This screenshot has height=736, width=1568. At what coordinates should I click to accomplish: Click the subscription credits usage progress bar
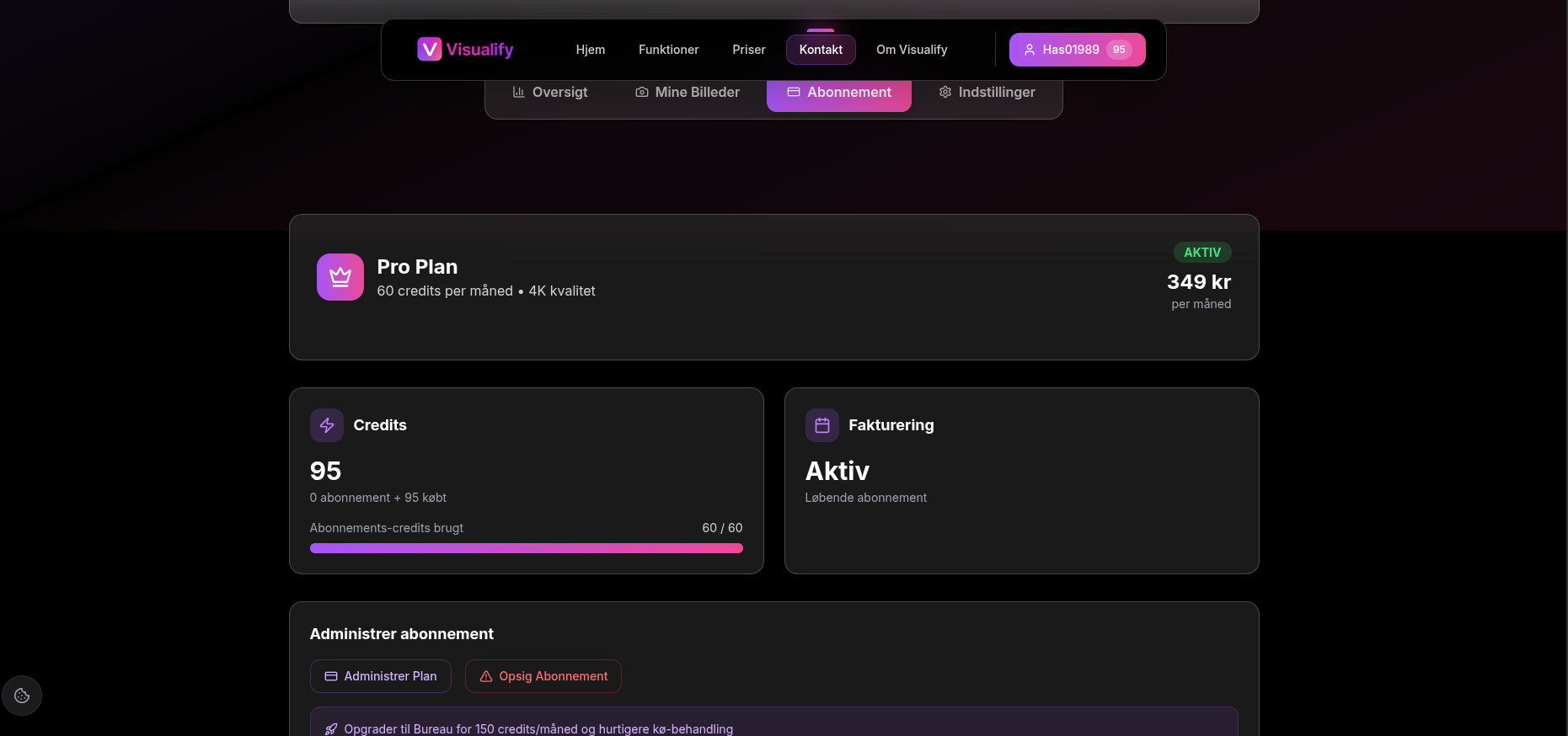(x=526, y=548)
